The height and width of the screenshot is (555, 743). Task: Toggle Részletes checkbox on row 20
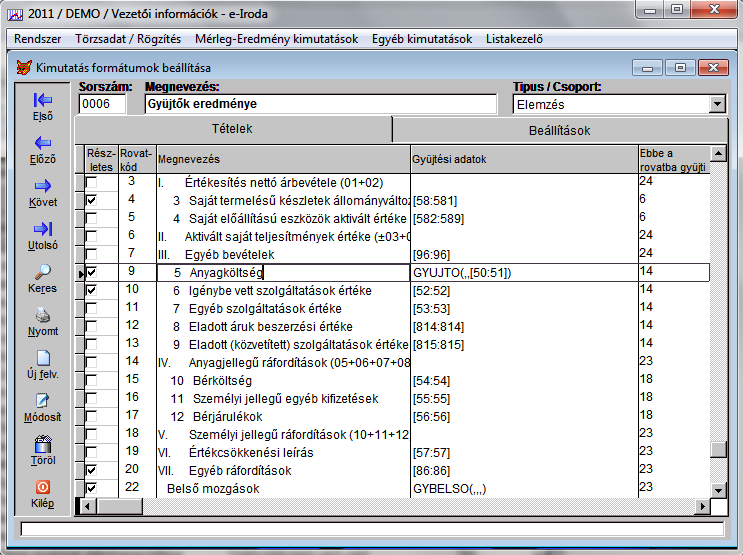tap(92, 470)
